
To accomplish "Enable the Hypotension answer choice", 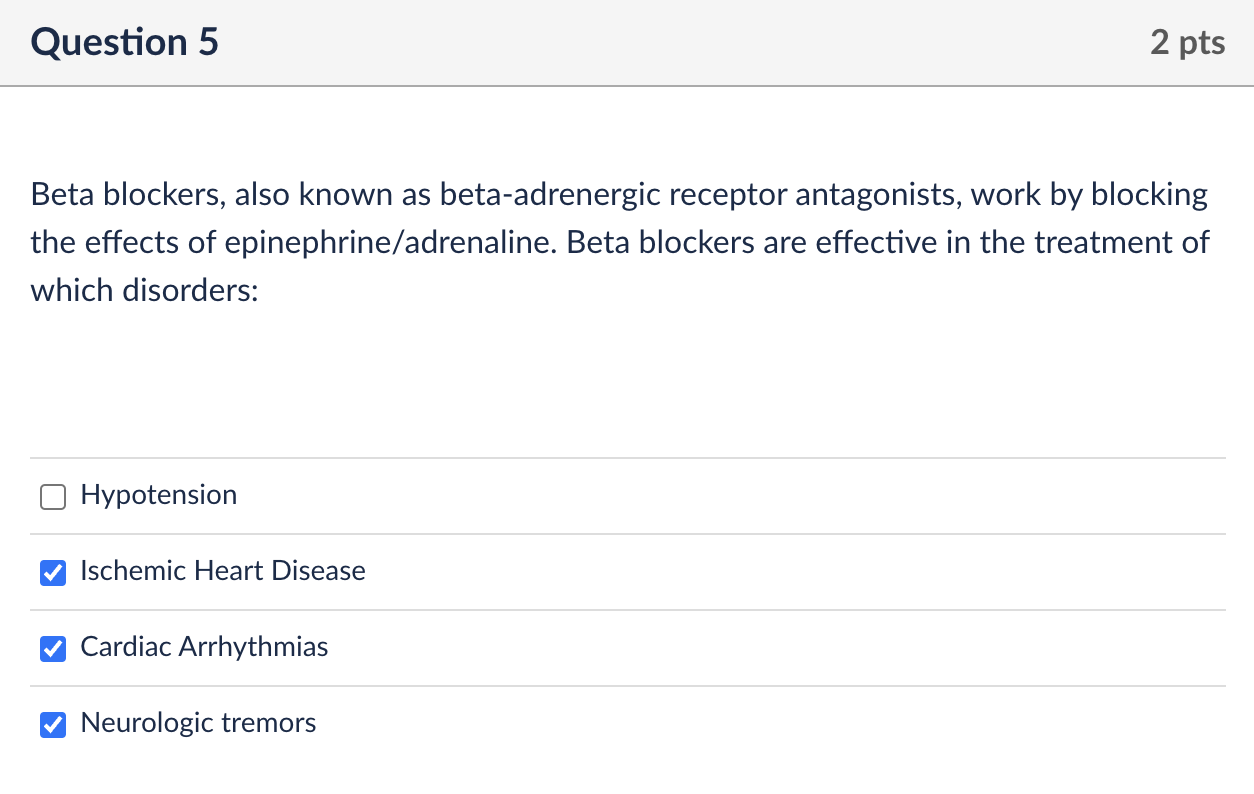I will (x=52, y=496).
